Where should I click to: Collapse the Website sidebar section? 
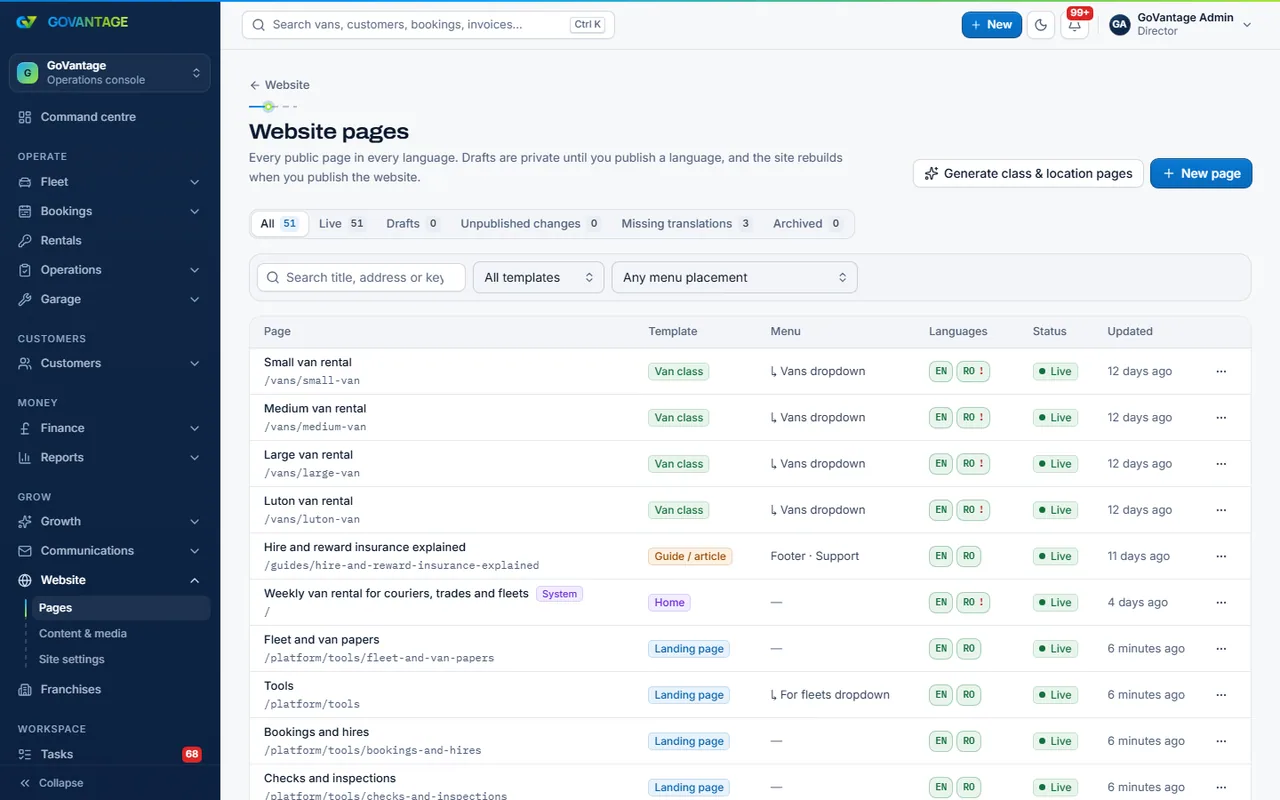click(x=194, y=580)
